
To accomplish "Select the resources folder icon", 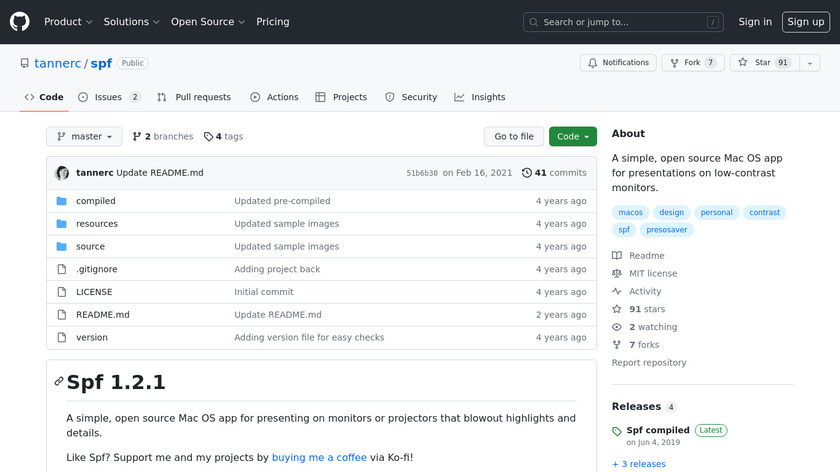I will tap(62, 223).
